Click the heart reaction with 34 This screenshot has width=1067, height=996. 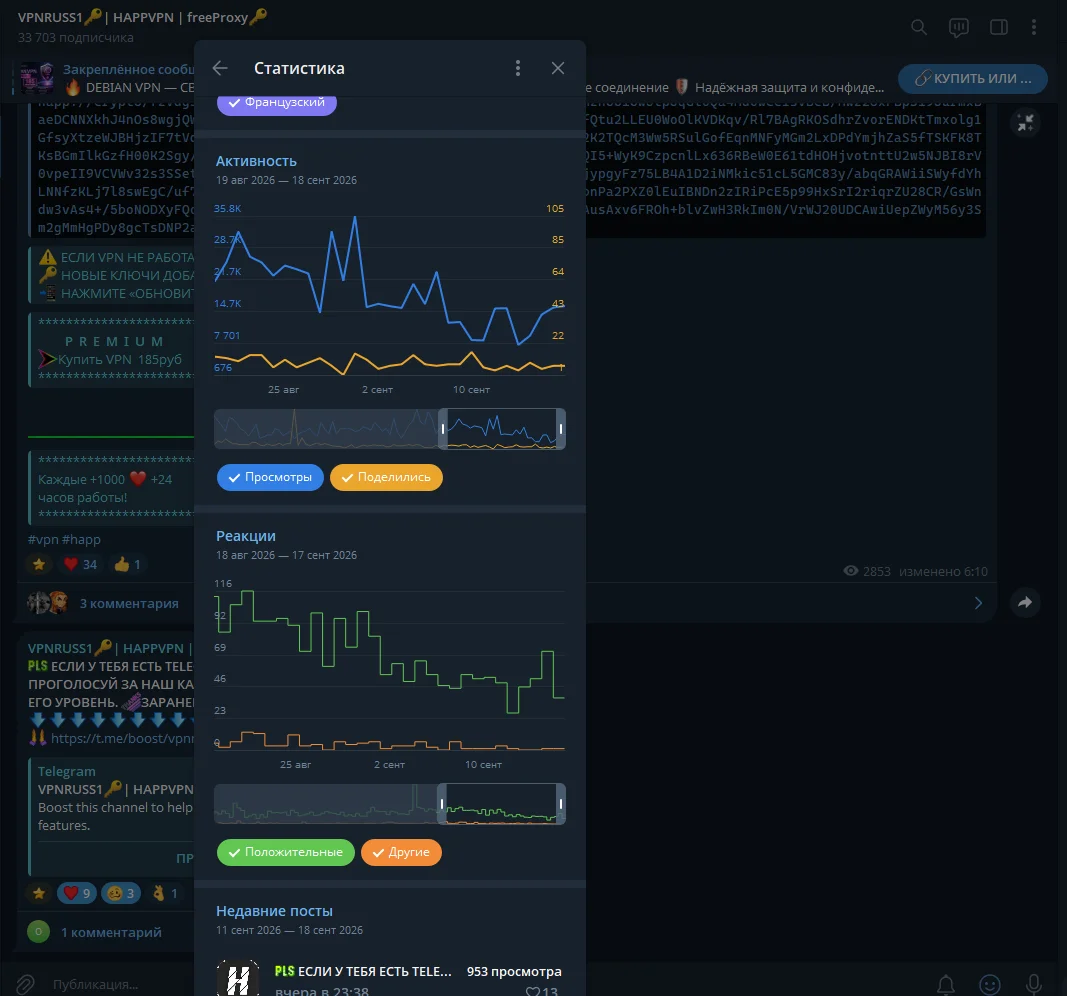point(80,564)
